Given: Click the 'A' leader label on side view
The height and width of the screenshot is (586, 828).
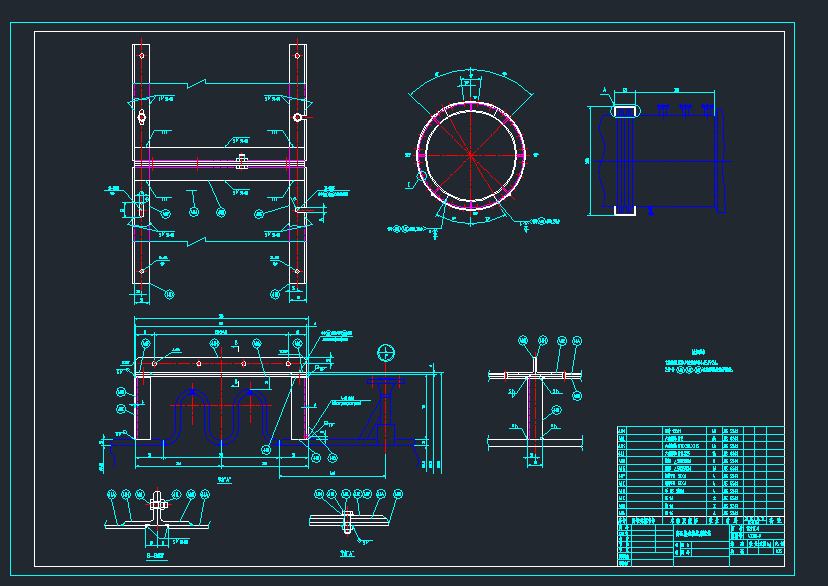Looking at the screenshot, I should pyautogui.click(x=605, y=91).
